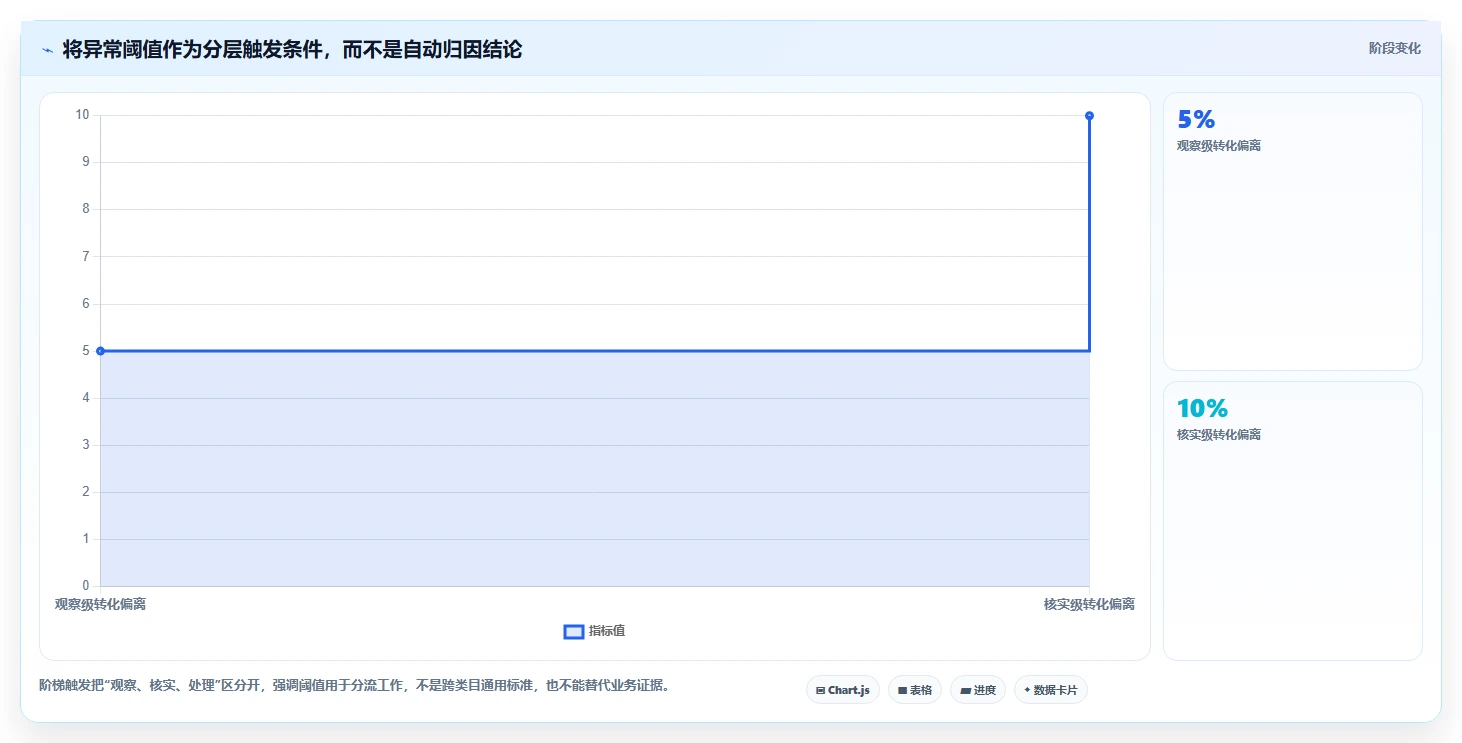Click the footnote text starting 阶梯触发
The width and height of the screenshot is (1462, 743).
pos(354,686)
